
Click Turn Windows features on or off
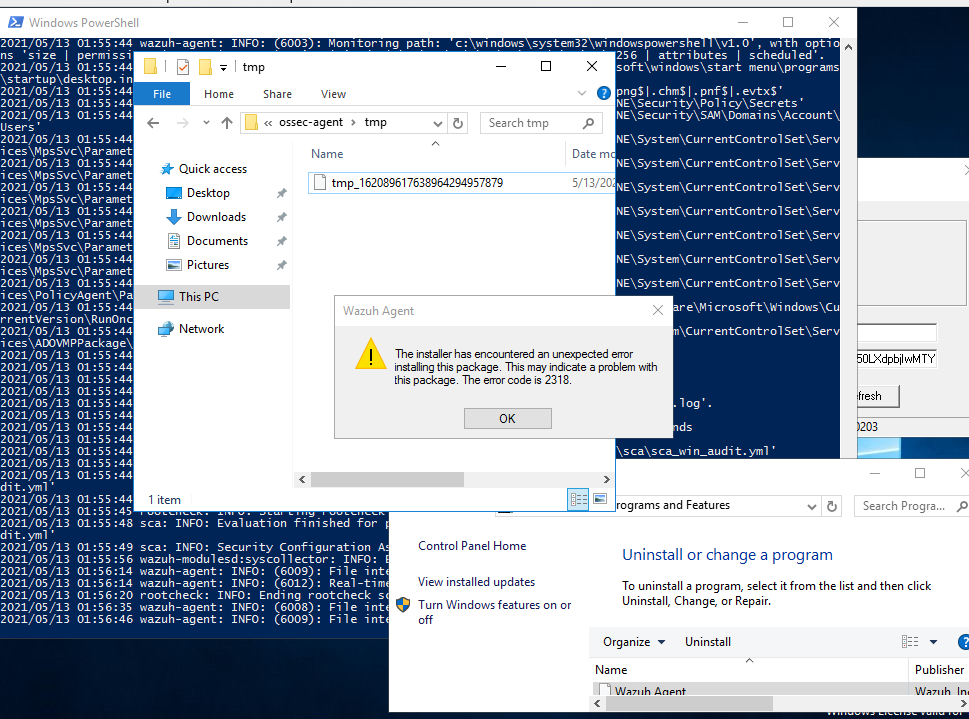[494, 612]
